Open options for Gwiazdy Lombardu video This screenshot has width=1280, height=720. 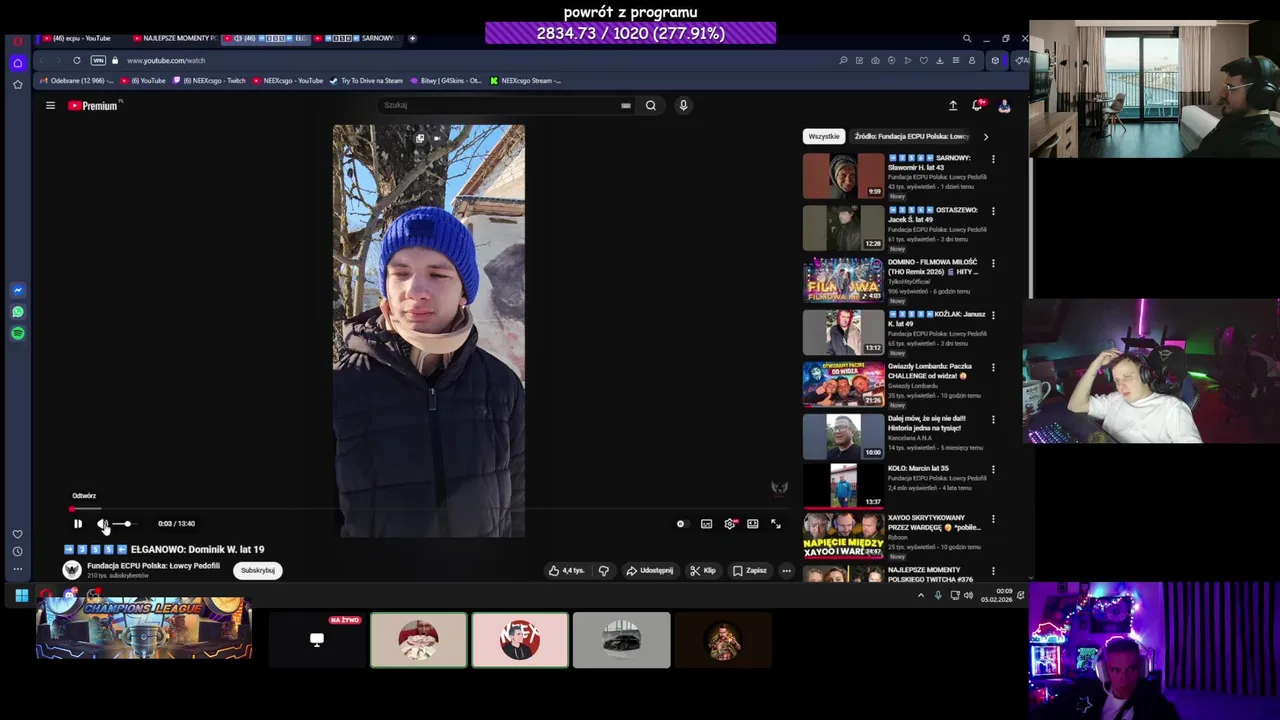993,367
